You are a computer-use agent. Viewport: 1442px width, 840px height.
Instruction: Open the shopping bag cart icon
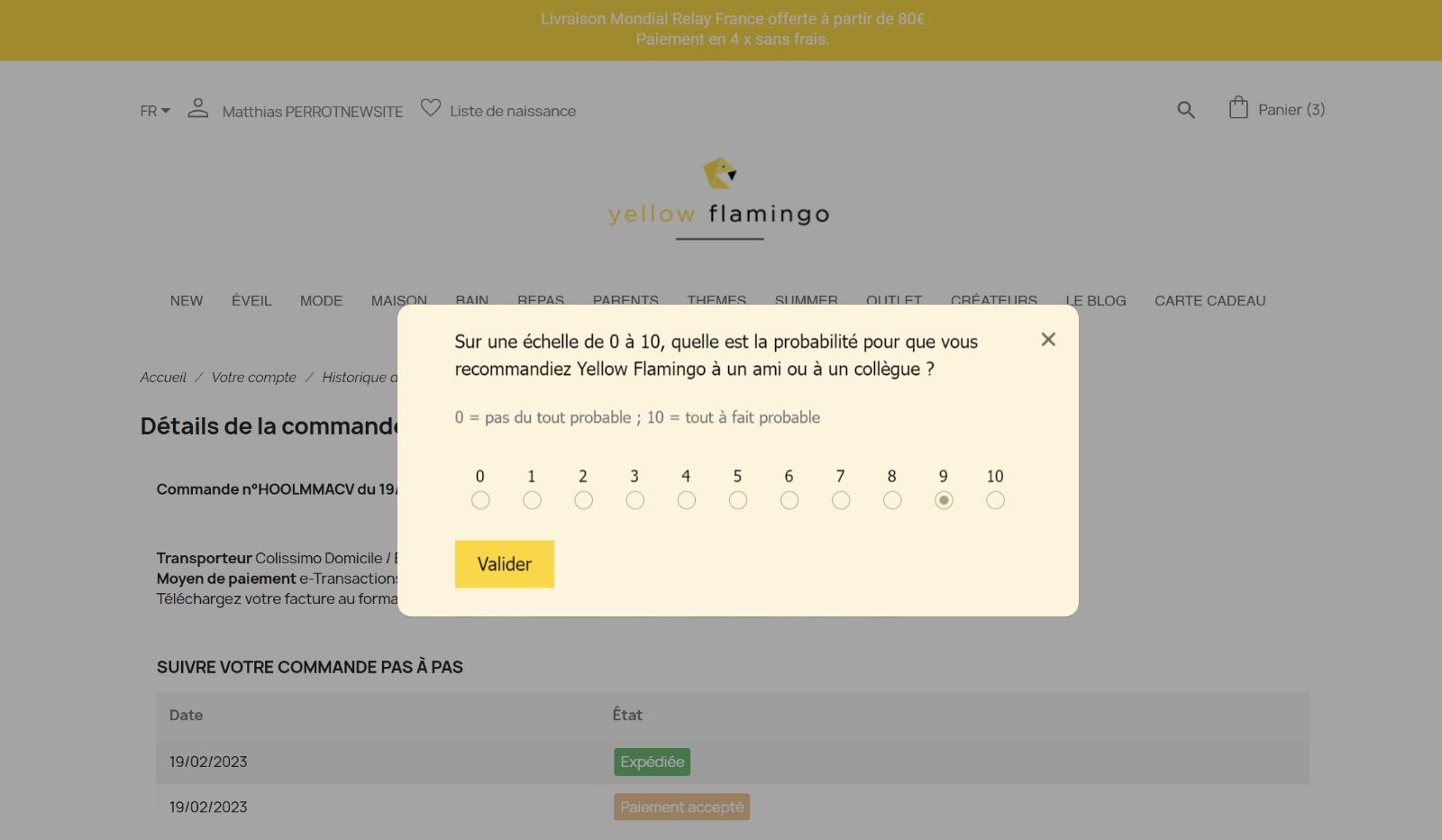point(1238,108)
